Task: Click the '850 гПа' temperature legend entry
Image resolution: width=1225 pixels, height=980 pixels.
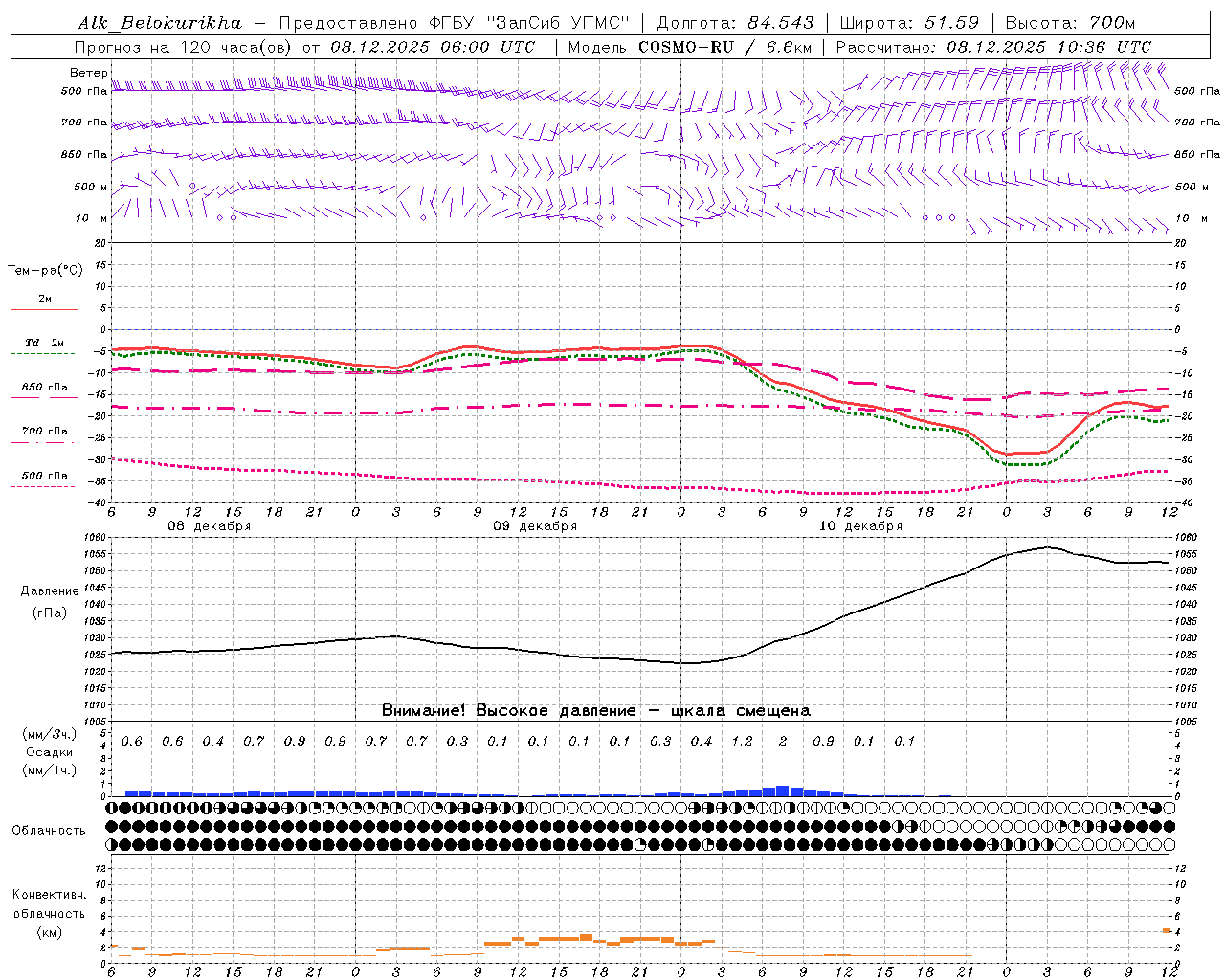Action: click(x=45, y=388)
